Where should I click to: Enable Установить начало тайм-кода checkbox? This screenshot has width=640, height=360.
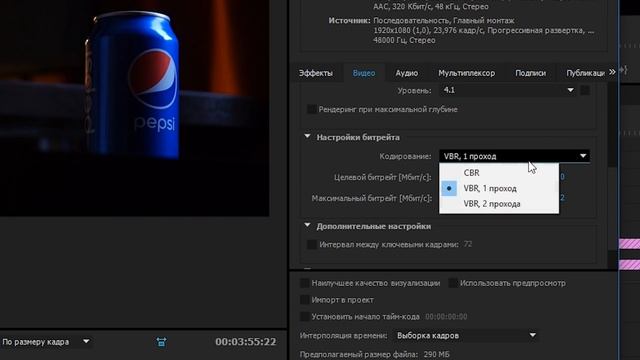click(x=304, y=316)
